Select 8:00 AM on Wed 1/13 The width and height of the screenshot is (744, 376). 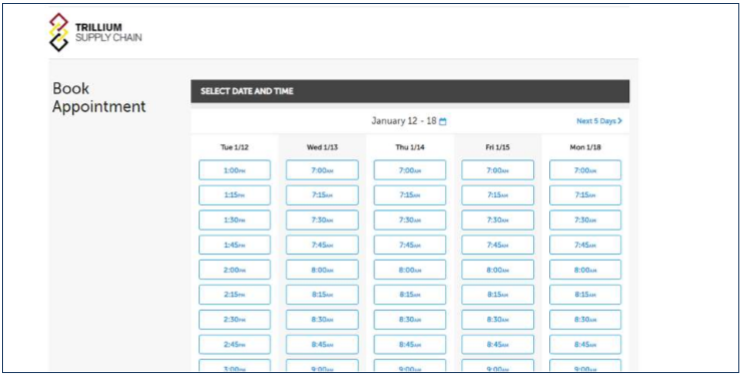[322, 270]
